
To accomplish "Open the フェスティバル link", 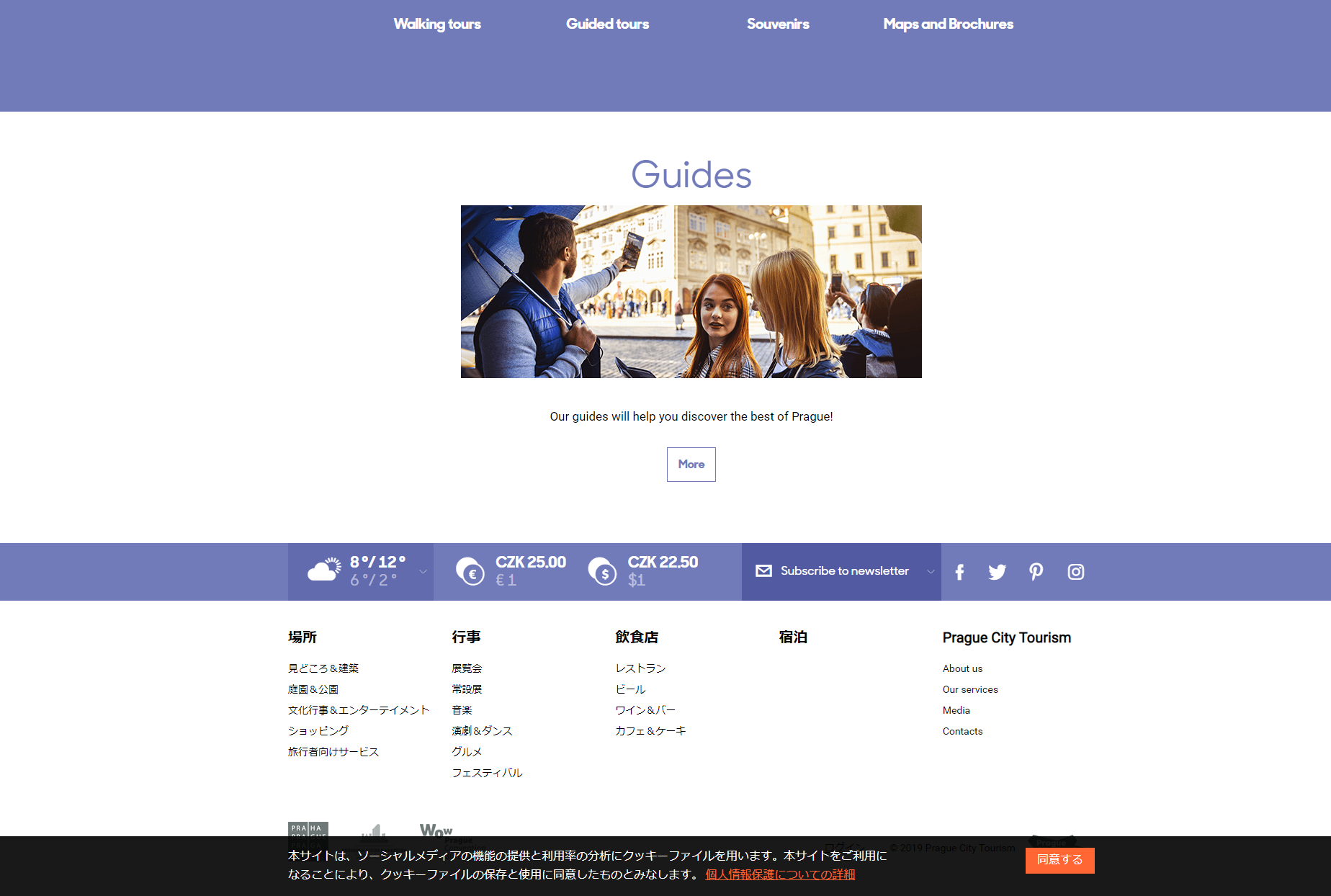I will [487, 772].
